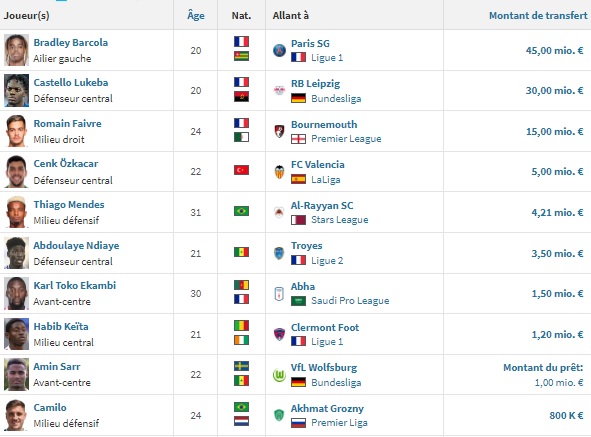Sort by the Âge column header
Viewport: 591px width, 437px height.
[196, 15]
